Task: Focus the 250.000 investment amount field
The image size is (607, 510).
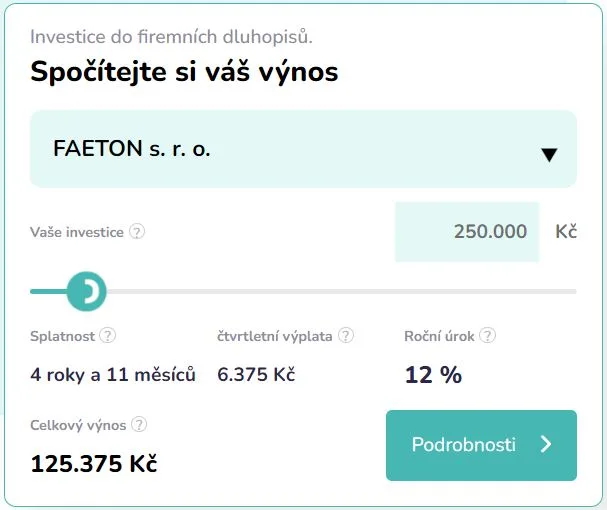Action: click(467, 232)
